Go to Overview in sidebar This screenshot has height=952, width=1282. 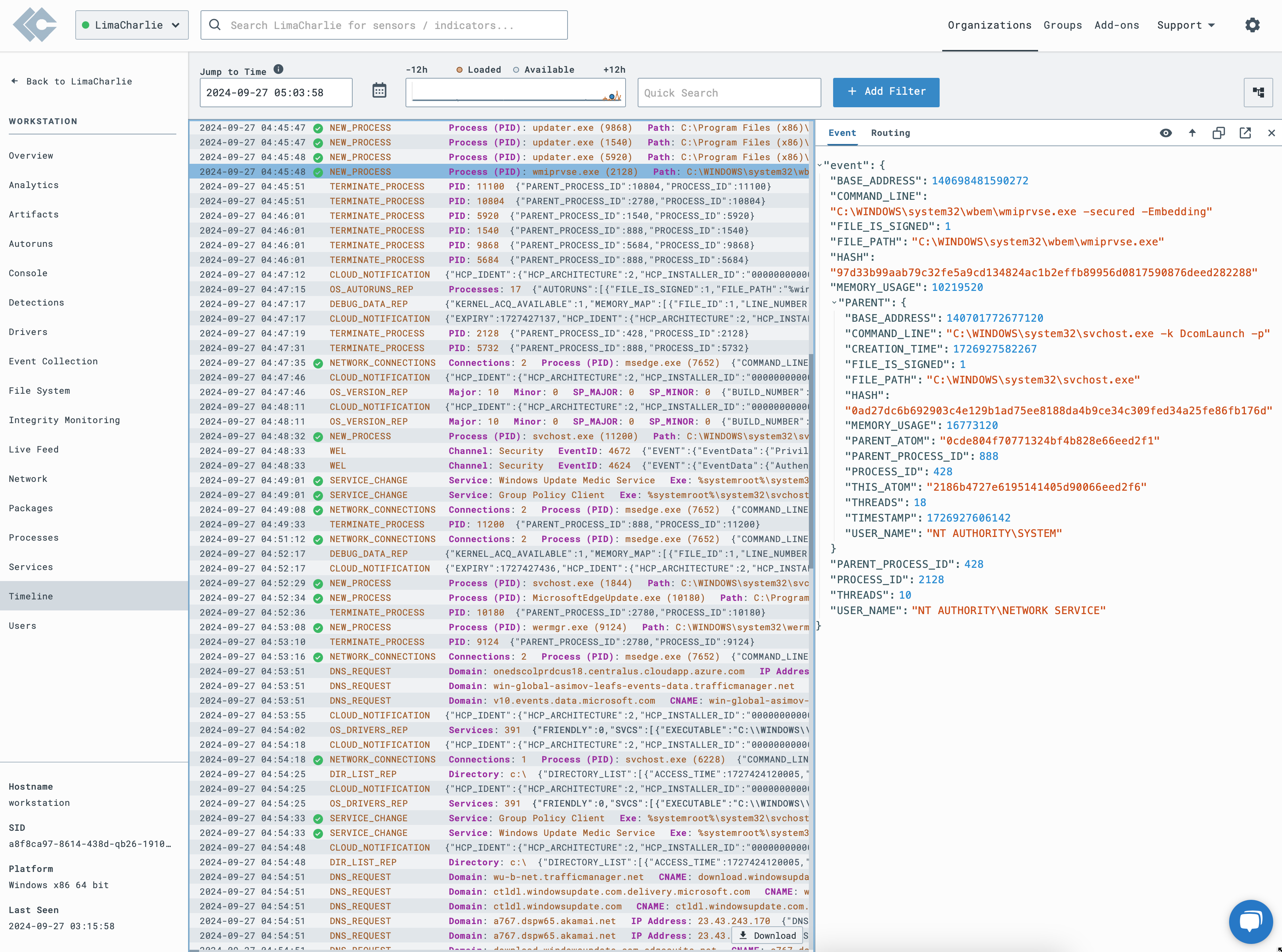click(94, 156)
